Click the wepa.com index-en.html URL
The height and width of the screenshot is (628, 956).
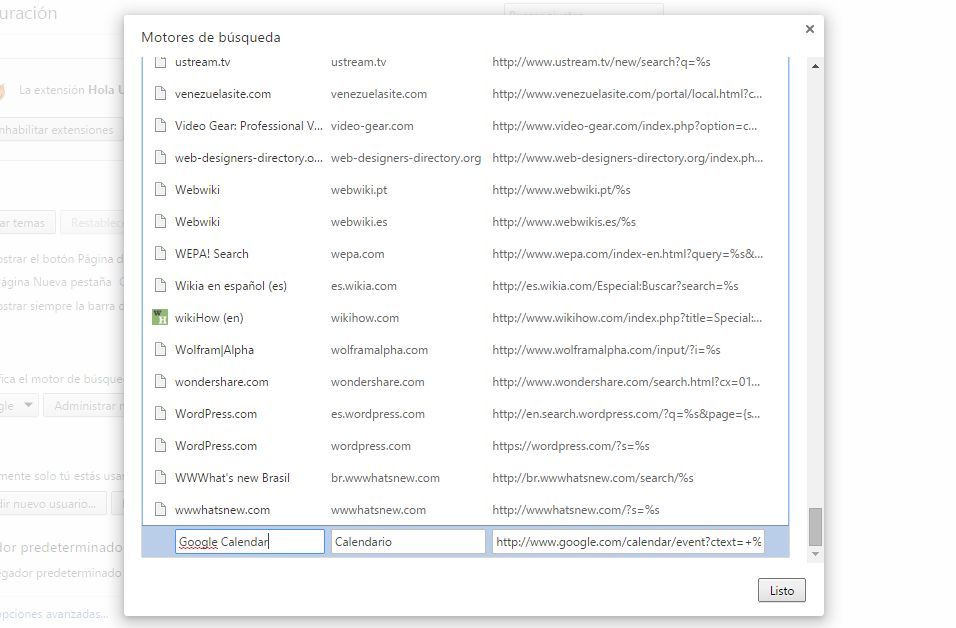(x=628, y=254)
